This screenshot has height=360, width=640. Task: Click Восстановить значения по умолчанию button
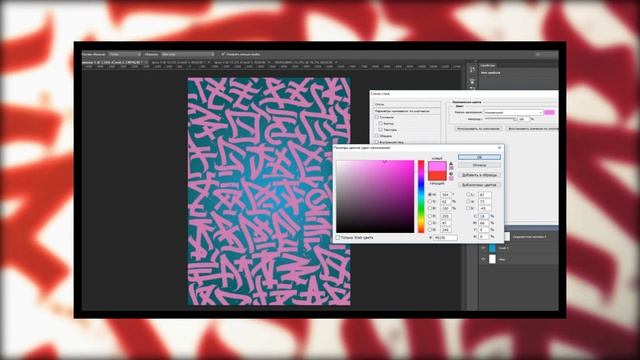(x=532, y=129)
